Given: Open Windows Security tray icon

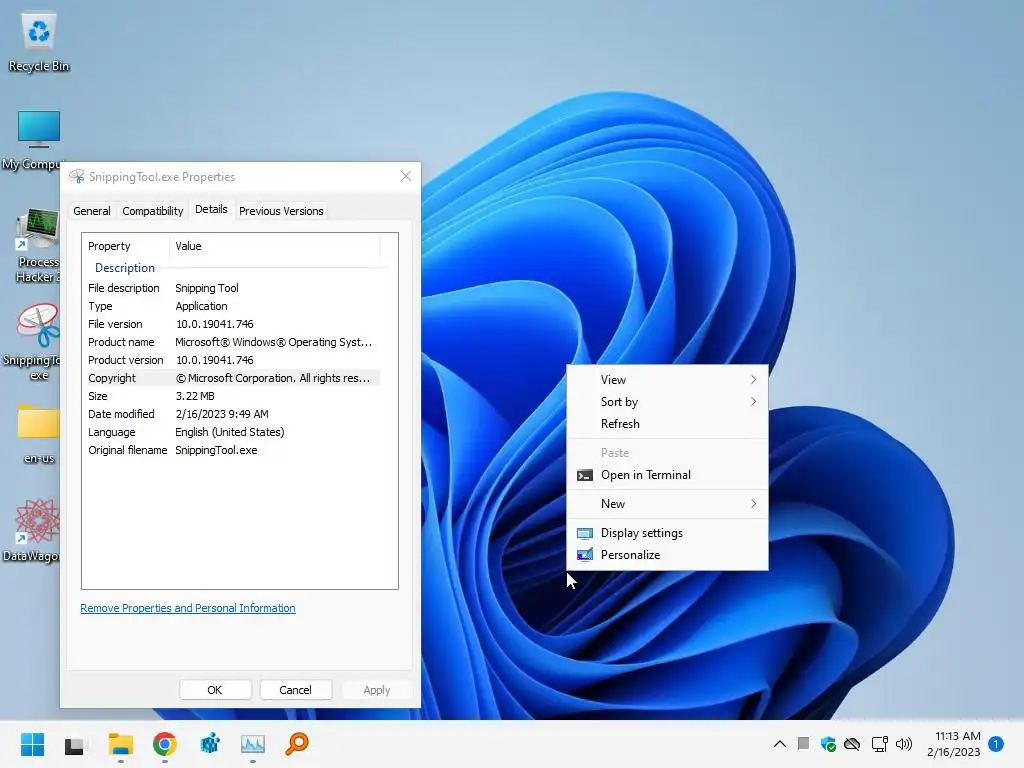Looking at the screenshot, I should coord(828,744).
